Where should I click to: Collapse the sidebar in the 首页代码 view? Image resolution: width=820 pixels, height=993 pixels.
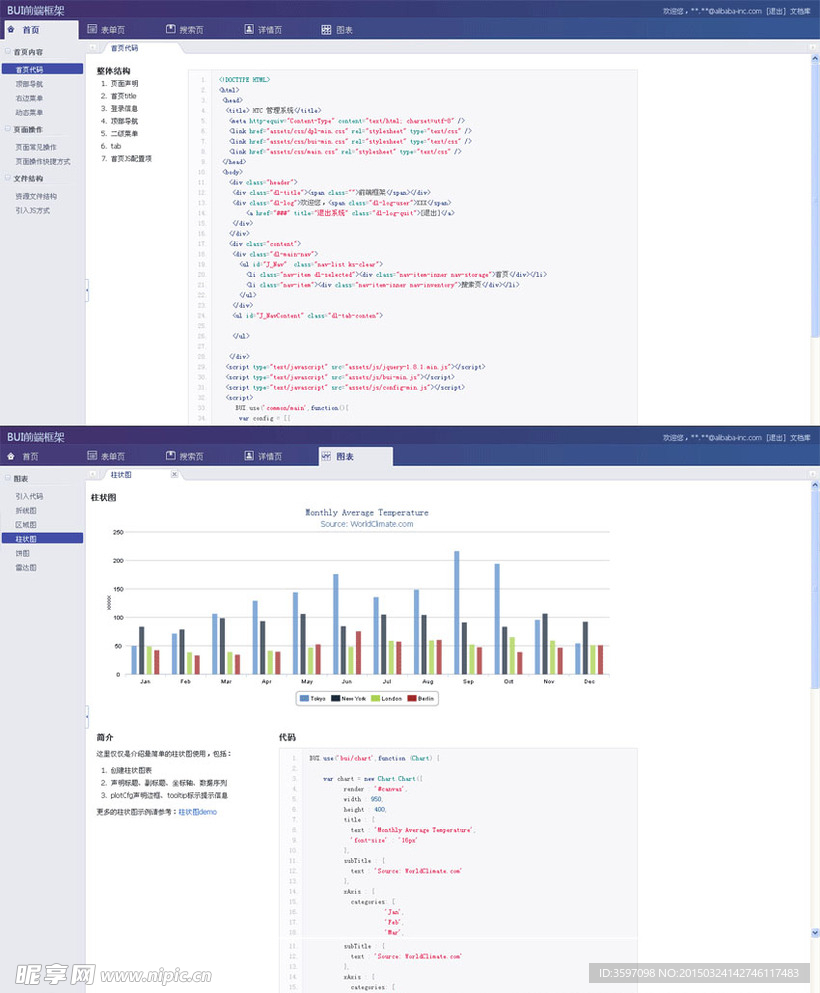pyautogui.click(x=87, y=290)
